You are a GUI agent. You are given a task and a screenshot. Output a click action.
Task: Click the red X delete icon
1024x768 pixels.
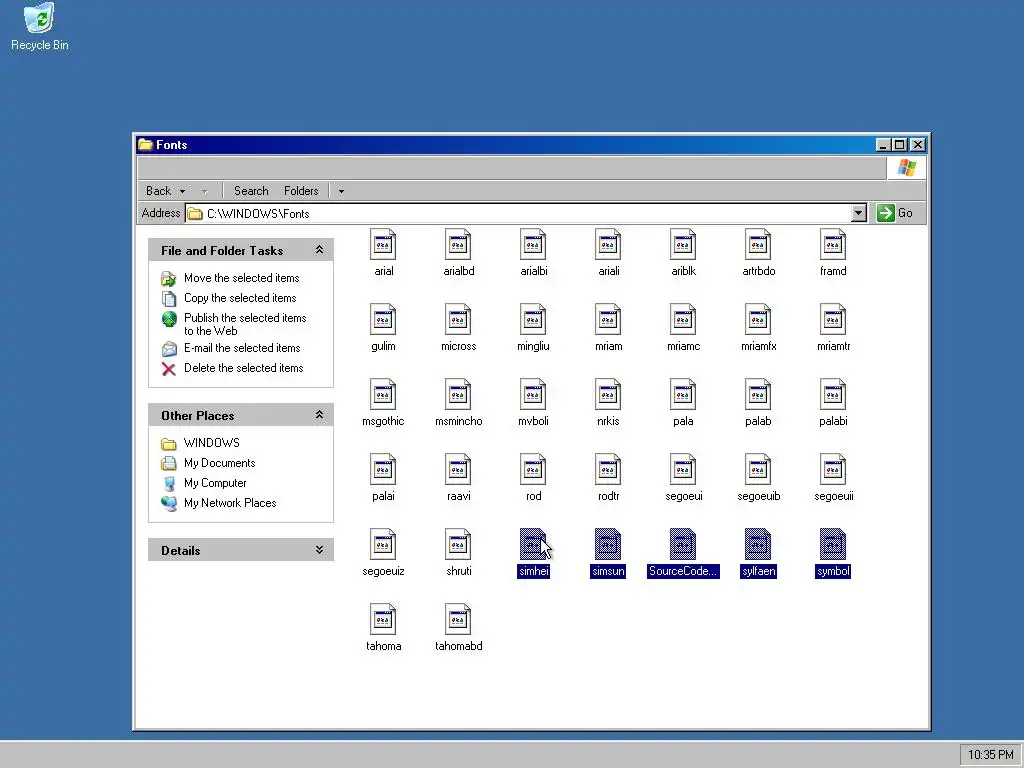tap(168, 369)
